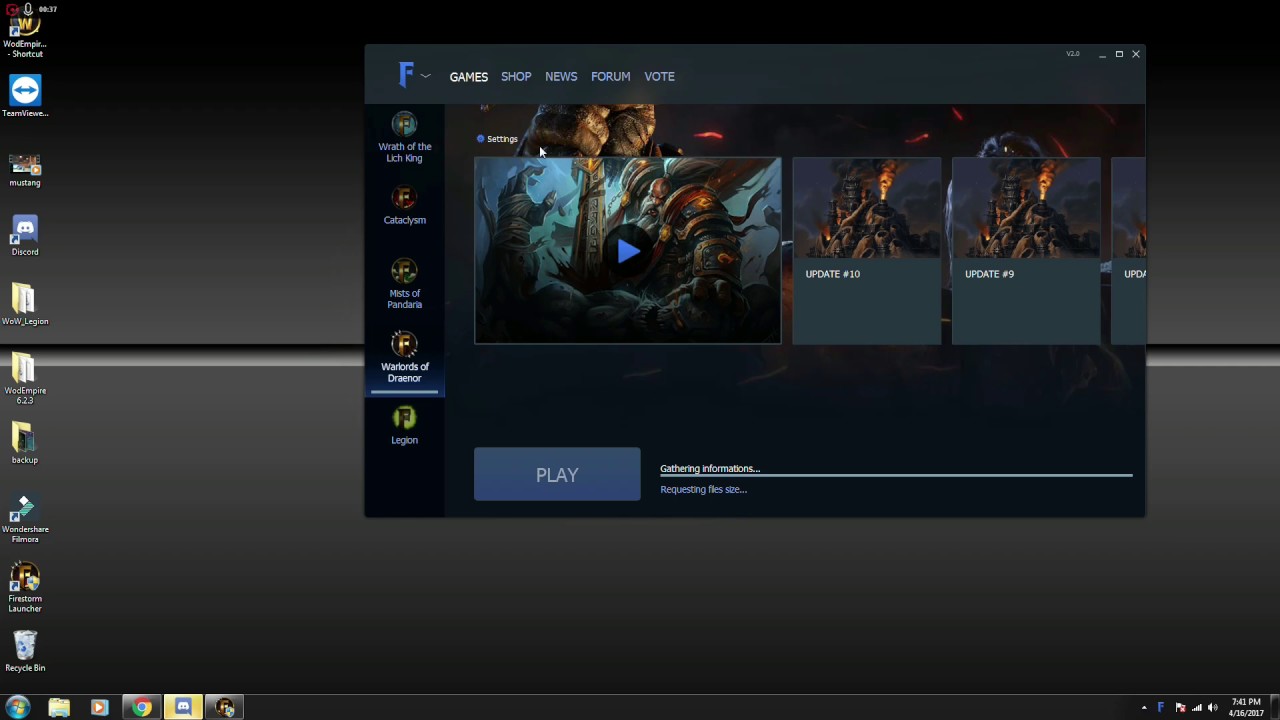Show hidden system tray icons
Viewport: 1280px width, 720px height.
pos(1144,708)
